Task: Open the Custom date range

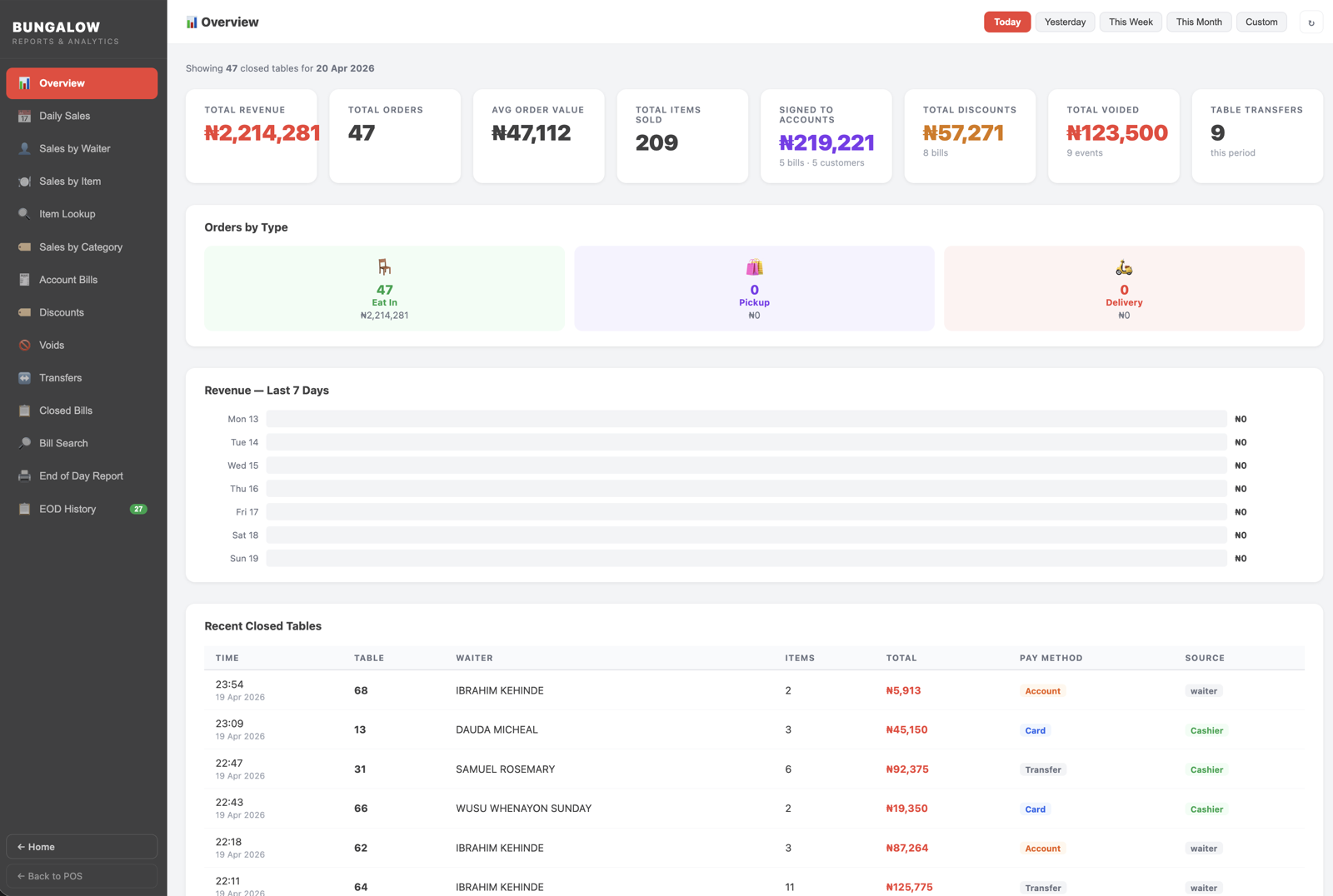Action: point(1261,22)
